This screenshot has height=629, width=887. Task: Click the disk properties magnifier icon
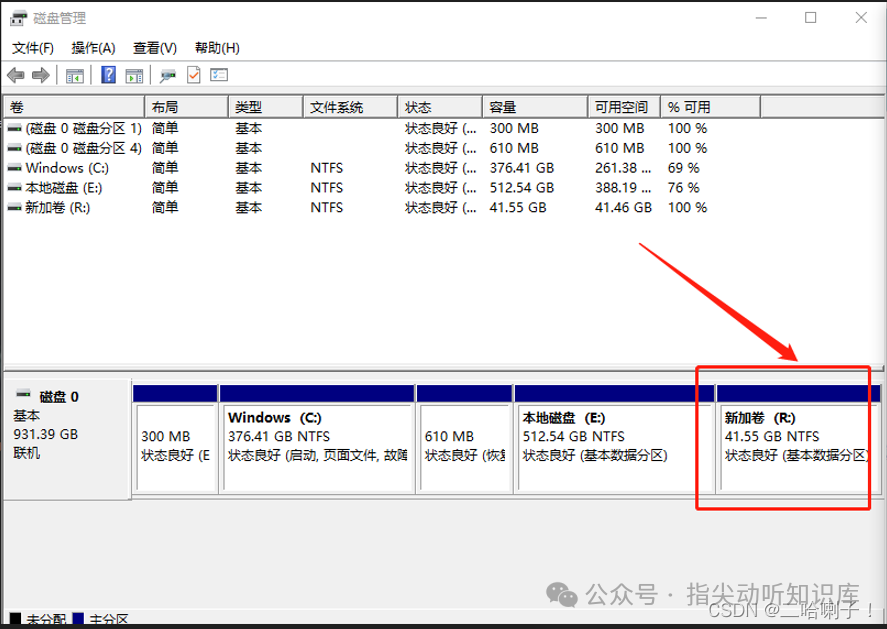pyautogui.click(x=166, y=75)
